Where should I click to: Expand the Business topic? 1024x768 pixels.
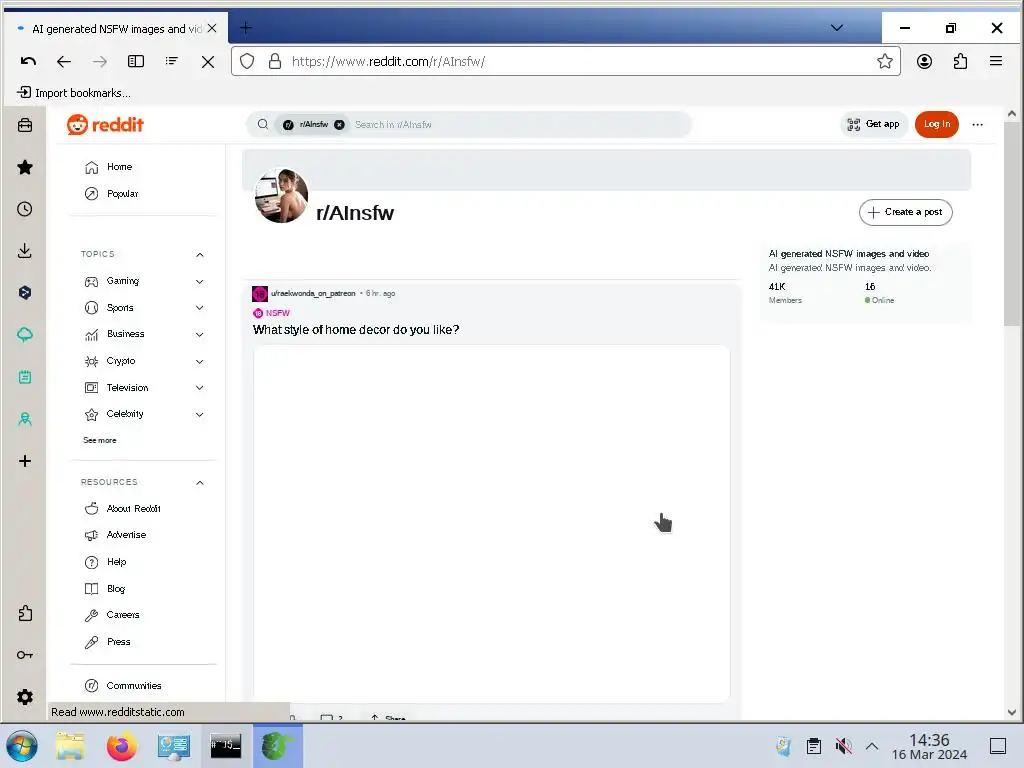pyautogui.click(x=200, y=334)
